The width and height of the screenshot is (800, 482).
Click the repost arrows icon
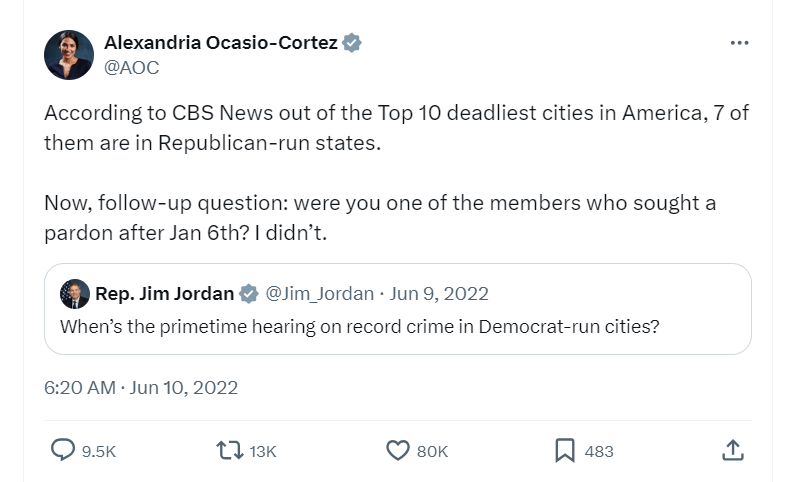[230, 451]
